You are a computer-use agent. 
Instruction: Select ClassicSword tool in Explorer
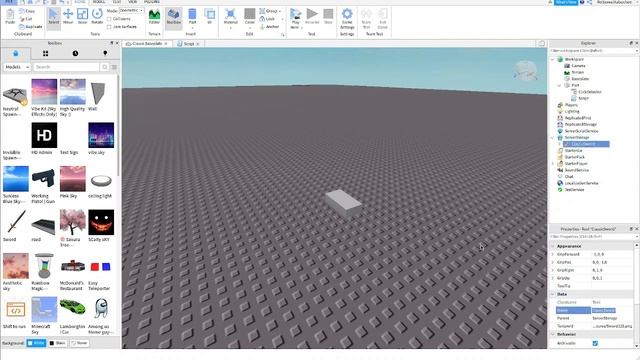tap(586, 144)
